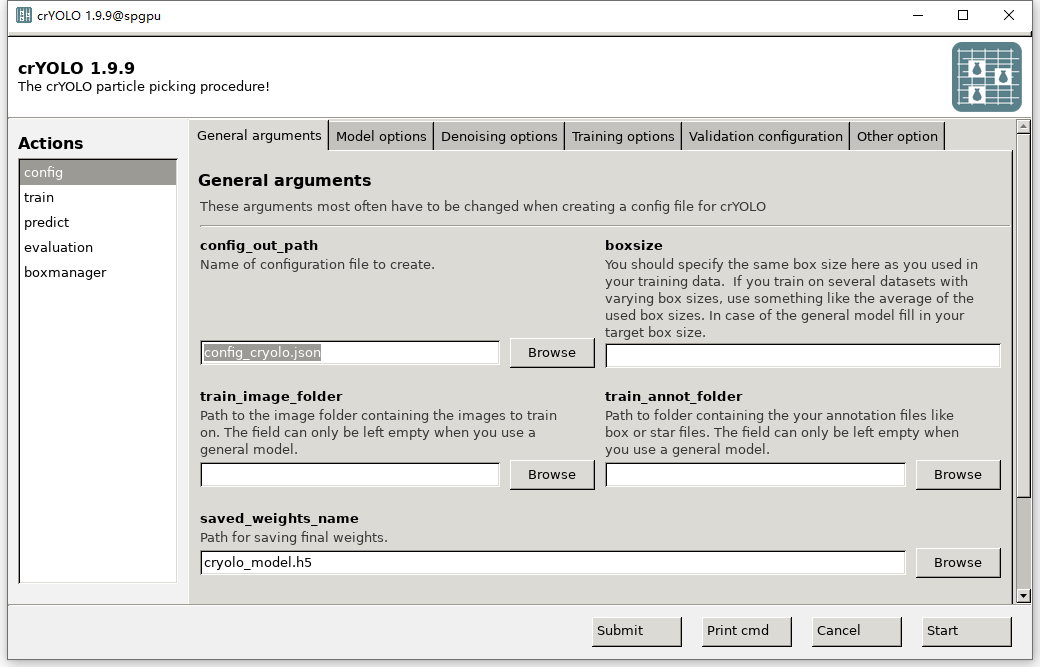This screenshot has height=667, width=1040.
Task: Click the Print cmd button
Action: (x=747, y=631)
